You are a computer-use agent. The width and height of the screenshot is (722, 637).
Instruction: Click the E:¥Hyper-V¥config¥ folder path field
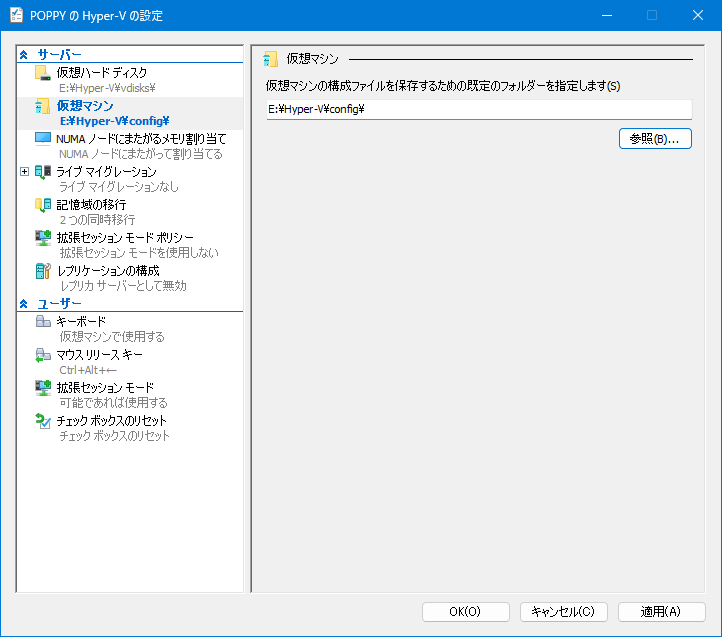[479, 110]
